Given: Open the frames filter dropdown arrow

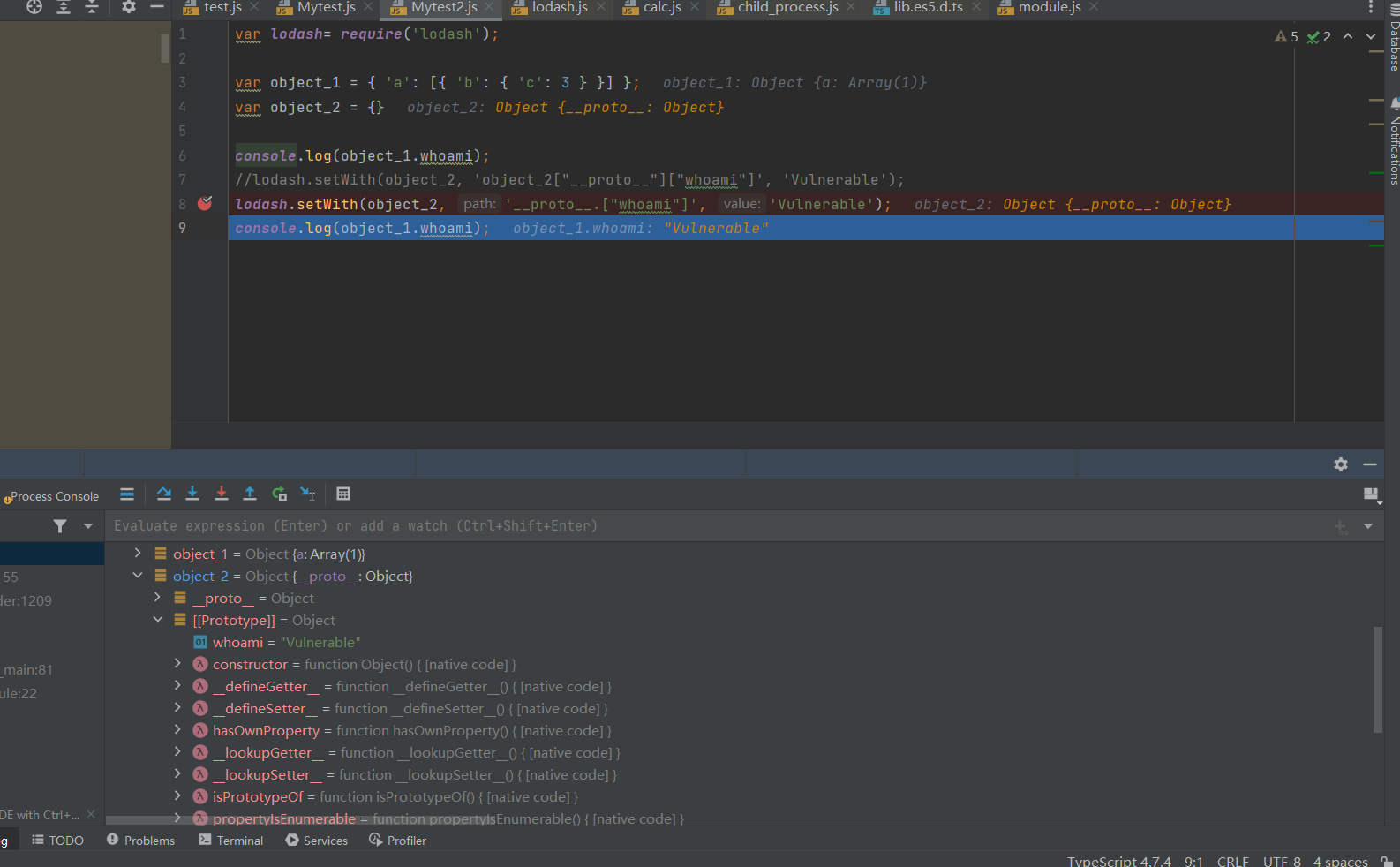Looking at the screenshot, I should point(87,526).
